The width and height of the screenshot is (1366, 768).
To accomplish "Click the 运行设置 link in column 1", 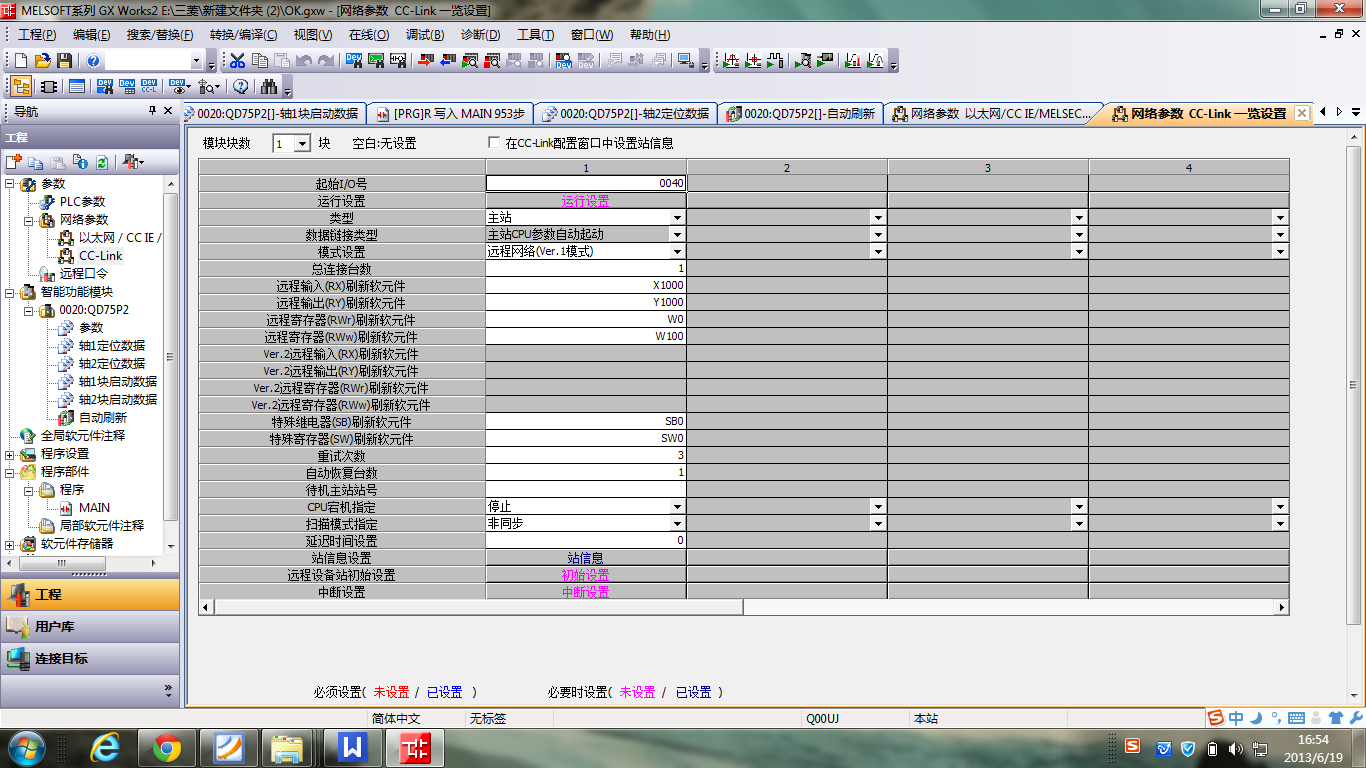I will coord(585,201).
